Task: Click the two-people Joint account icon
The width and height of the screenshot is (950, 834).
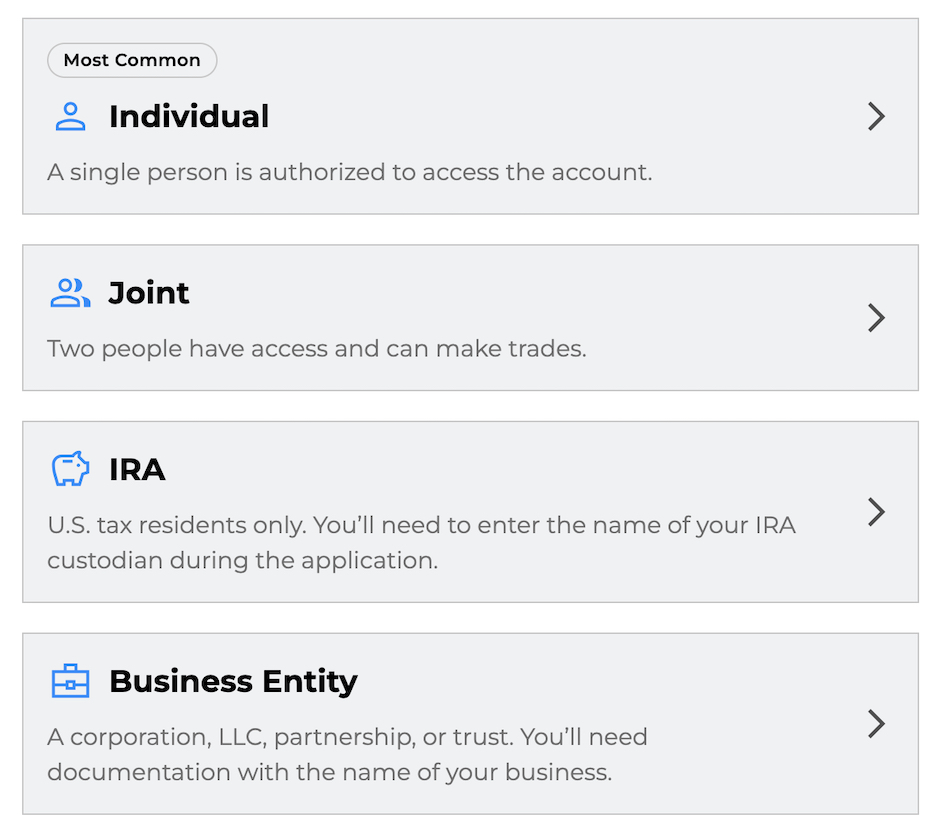Action: (69, 293)
